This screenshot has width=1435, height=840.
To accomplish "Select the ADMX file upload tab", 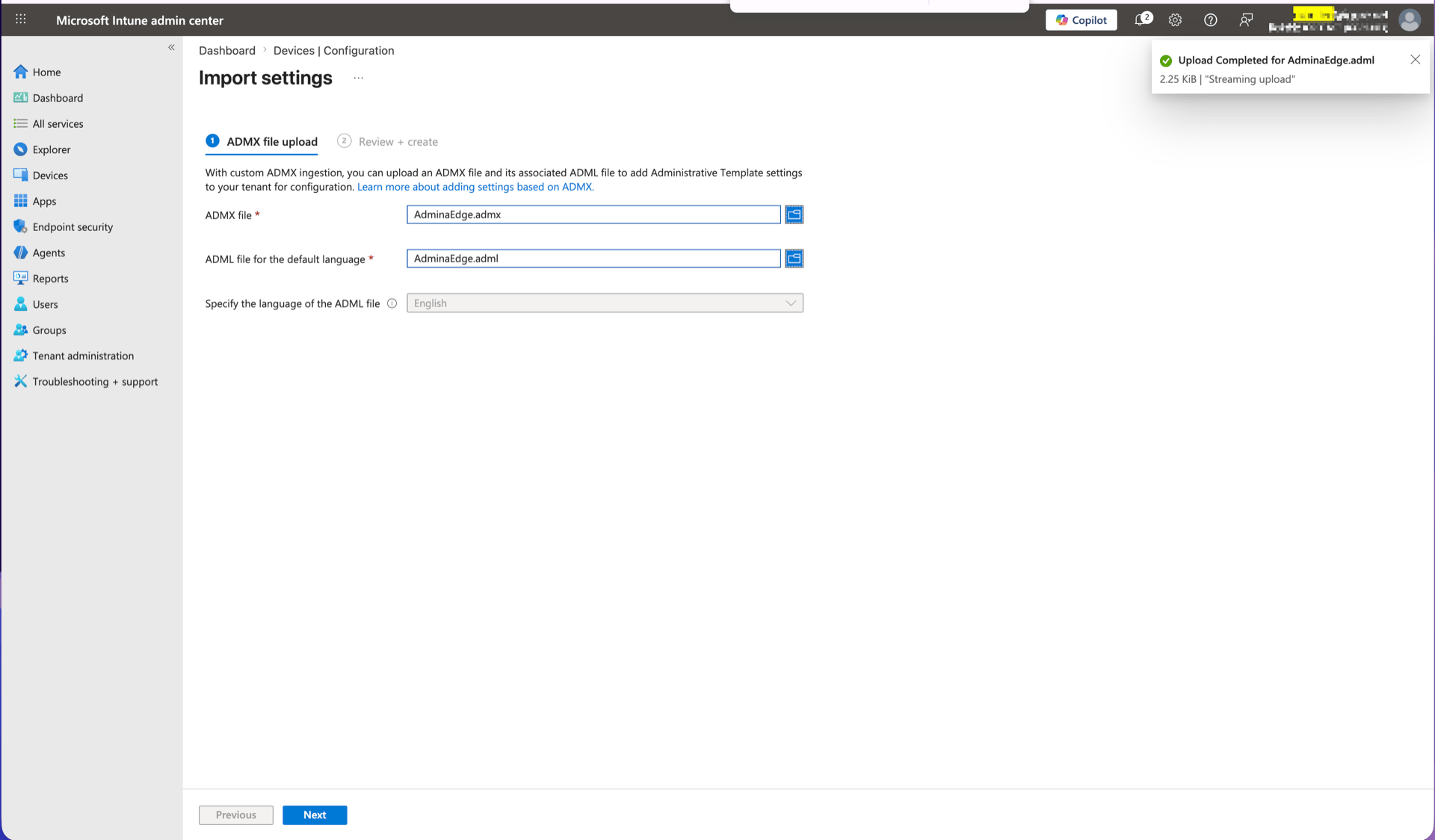I will pos(262,141).
